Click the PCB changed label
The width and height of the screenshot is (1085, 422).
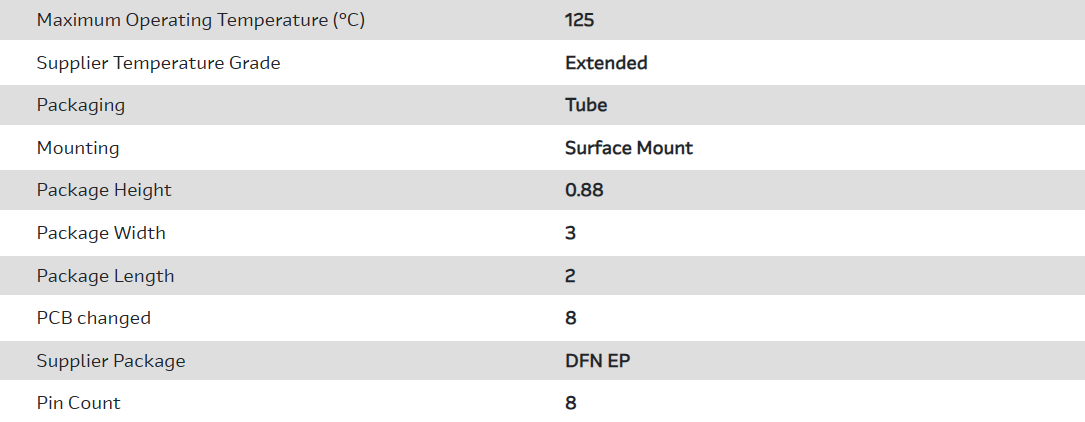click(x=94, y=318)
